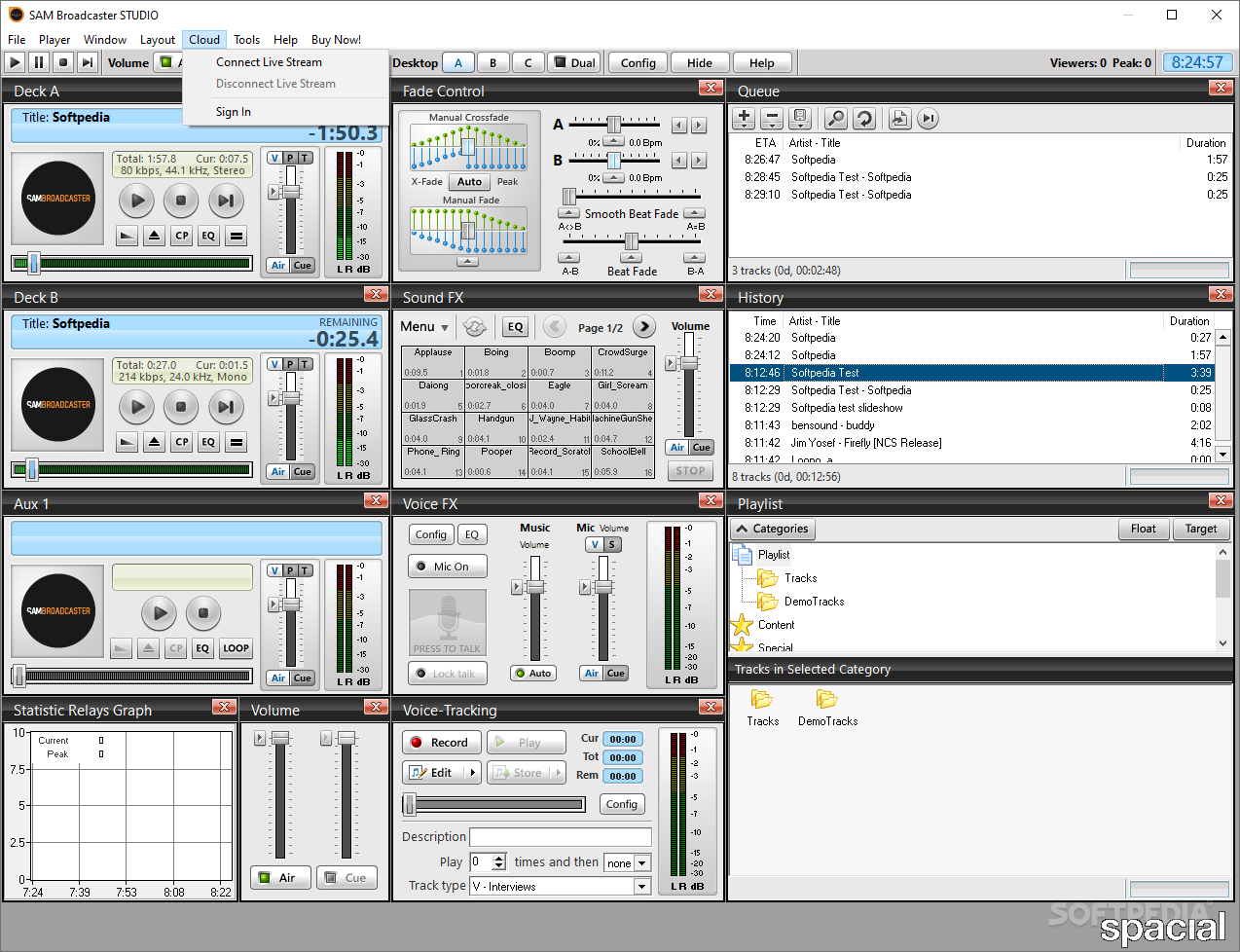Go to the next Sound FX page
This screenshot has height=952, width=1240.
(644, 327)
